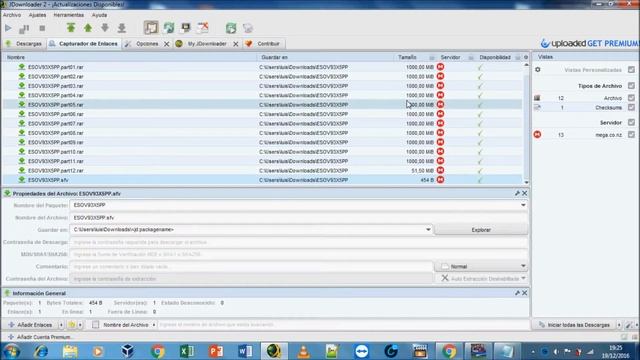Open PowerPoint from the taskbar

pos(216,351)
